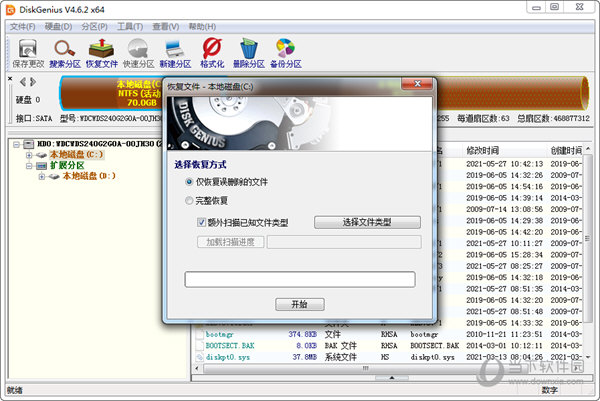Image resolution: width=600 pixels, height=401 pixels.
Task: Select 本地磁盘 (C:) label in tree
Action: 77,155
